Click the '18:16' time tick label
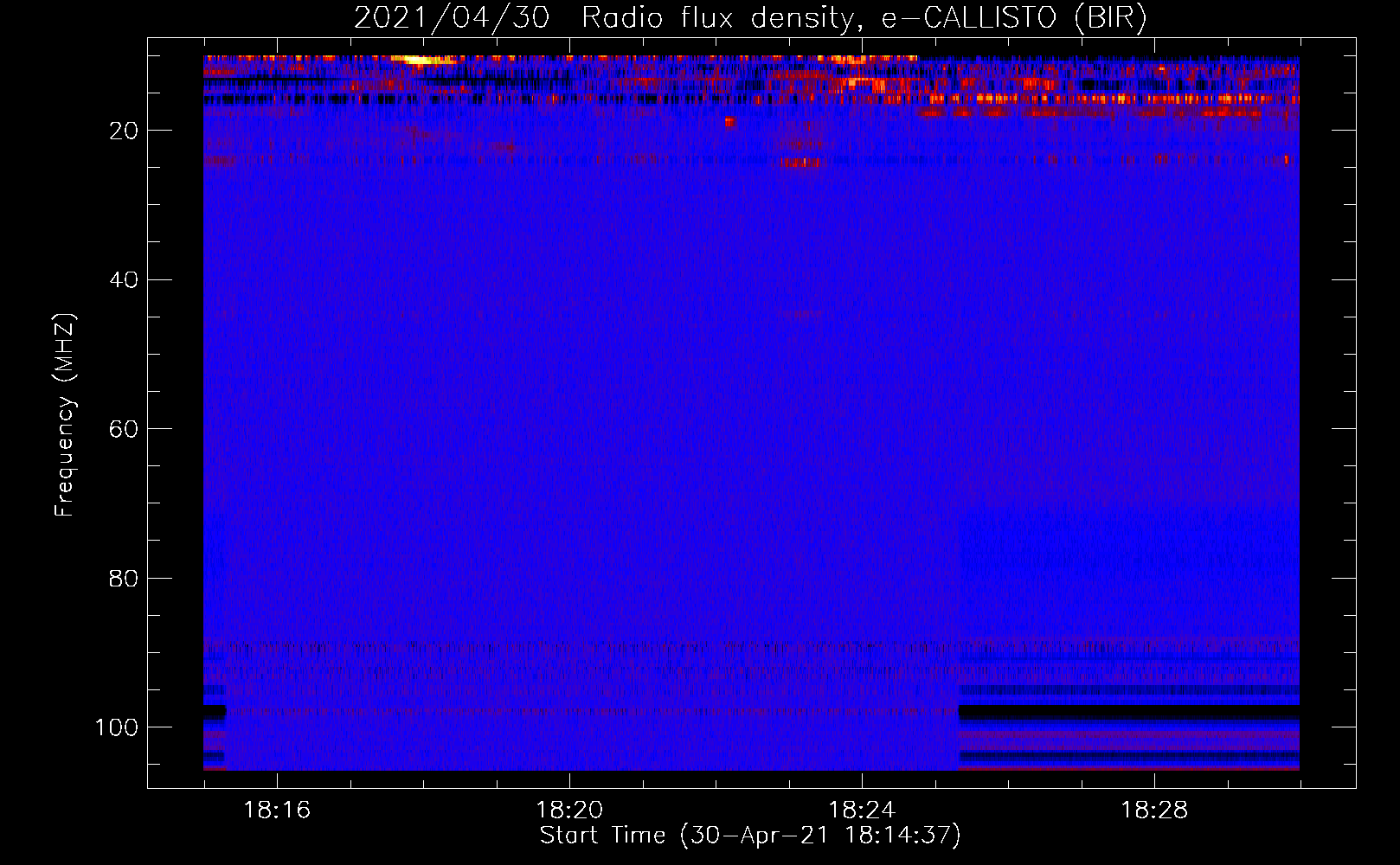 [x=277, y=811]
